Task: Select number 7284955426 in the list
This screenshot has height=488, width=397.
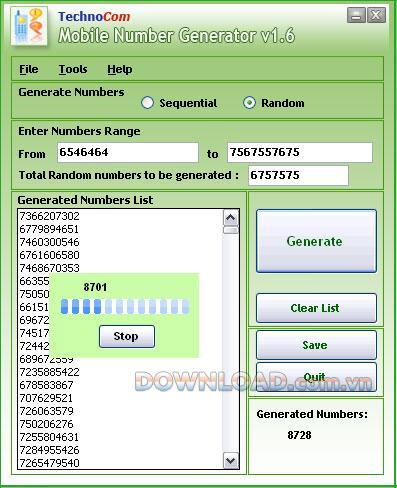Action: click(49, 450)
